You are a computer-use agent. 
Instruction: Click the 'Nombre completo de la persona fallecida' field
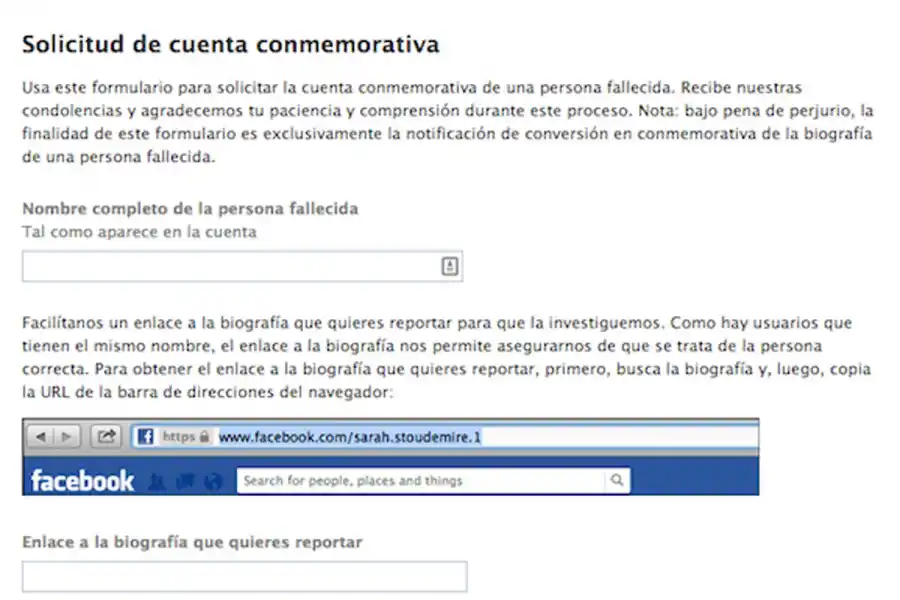tap(230, 266)
